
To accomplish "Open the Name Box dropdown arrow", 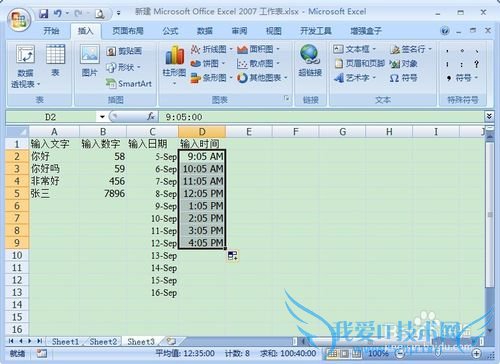I will pos(102,117).
